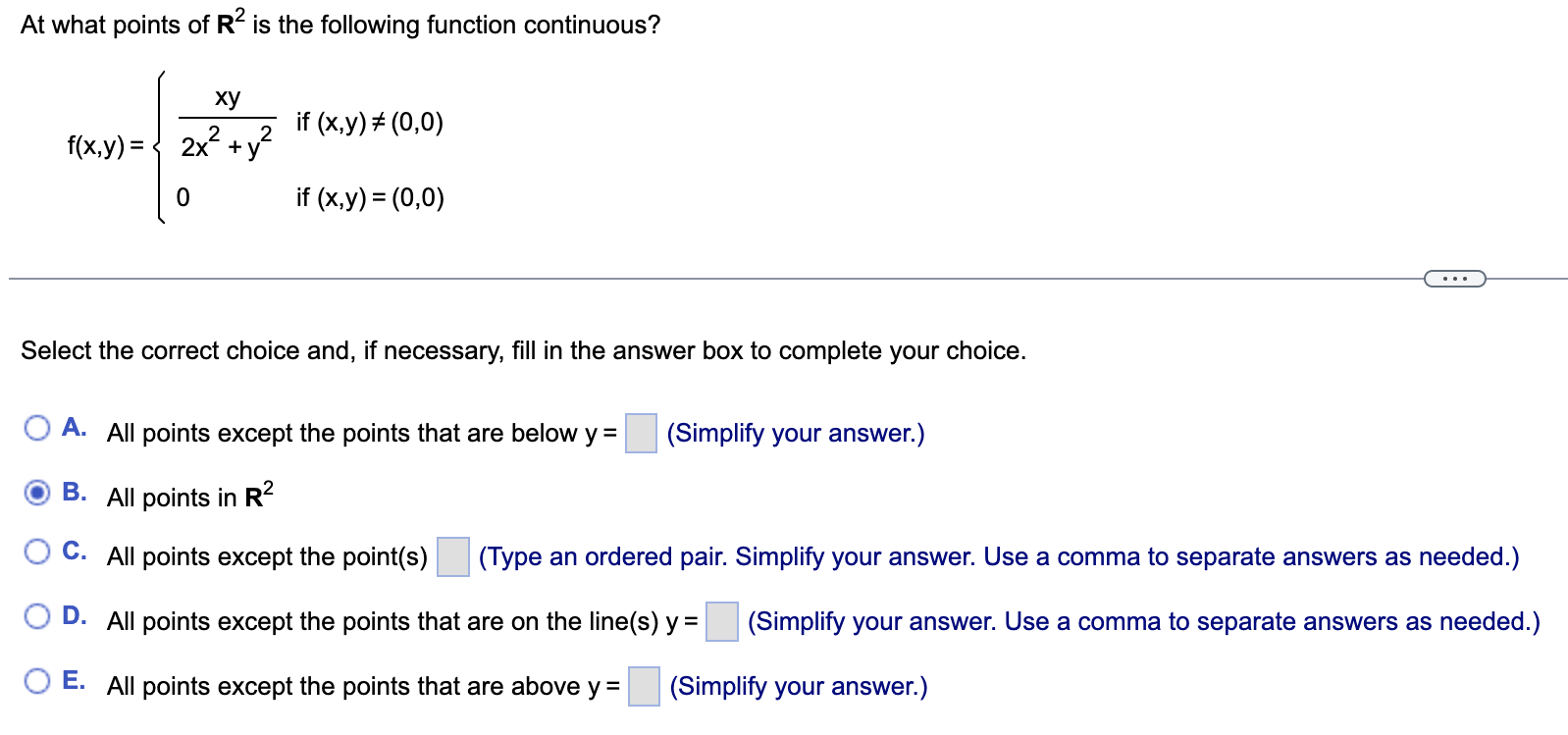Expand the ellipsis options button
This screenshot has width=1568, height=735.
1456,279
